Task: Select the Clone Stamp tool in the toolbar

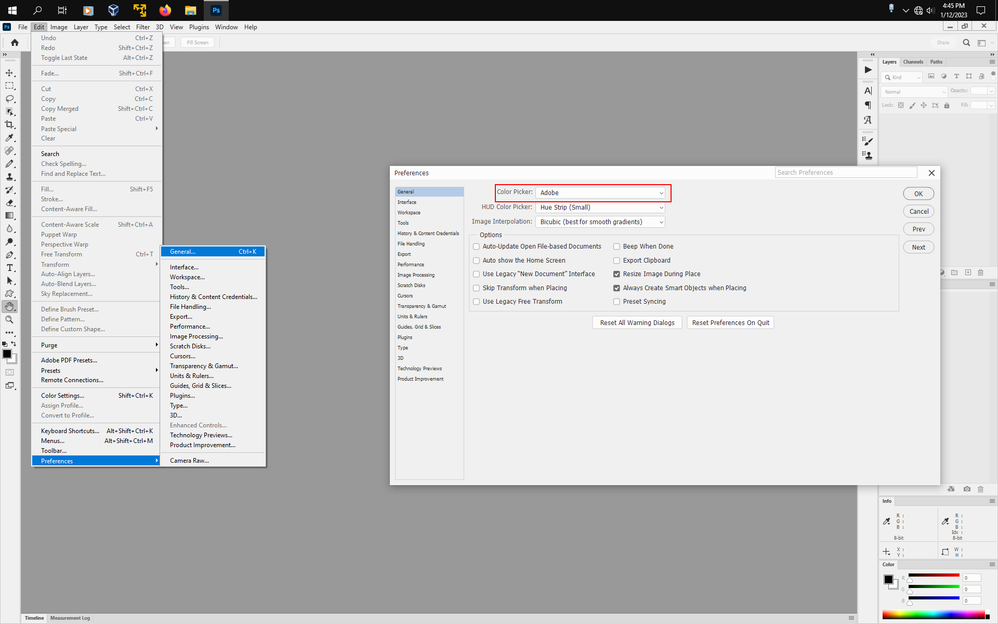Action: 10,176
